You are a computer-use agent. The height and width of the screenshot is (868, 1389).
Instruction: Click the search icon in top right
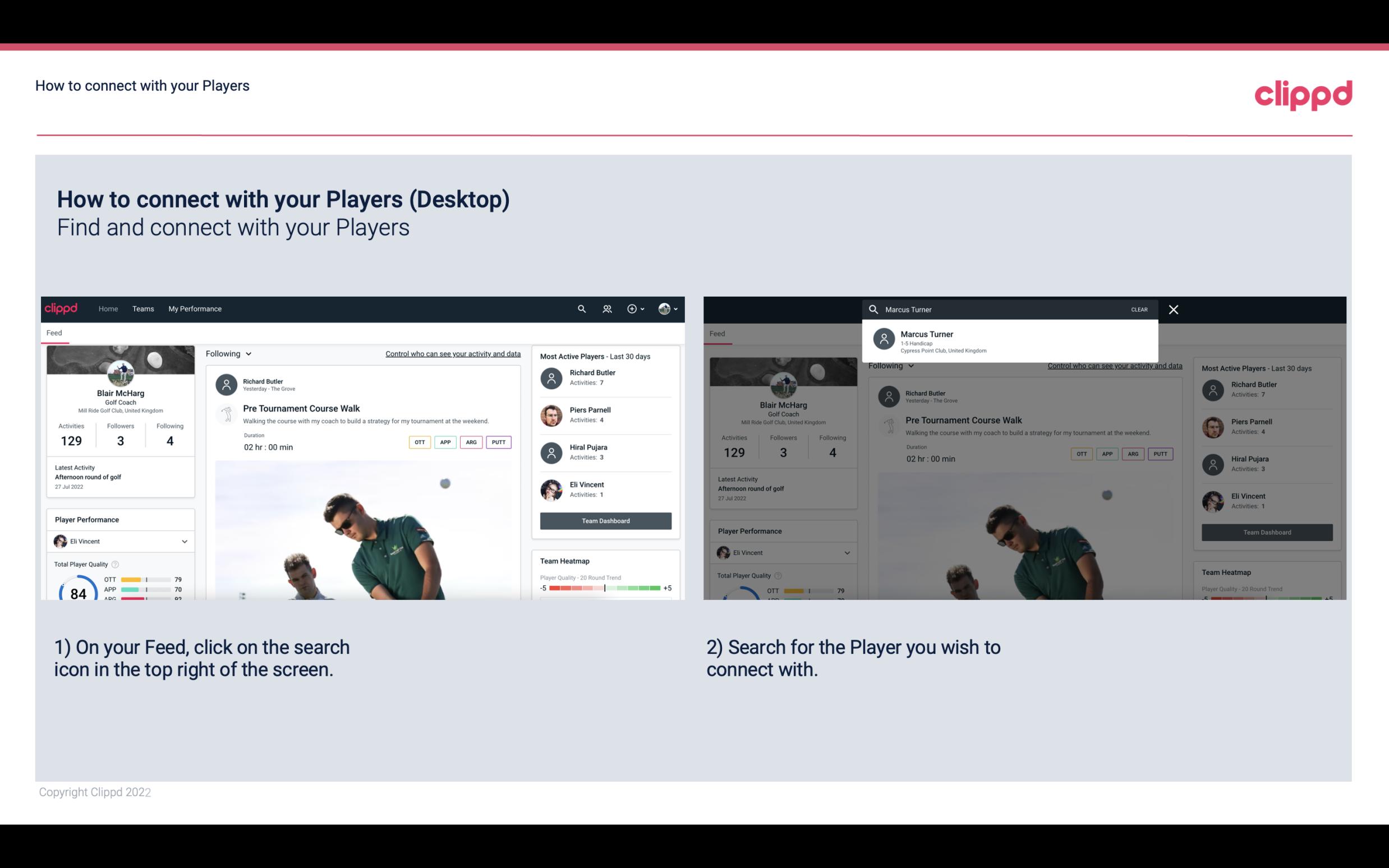point(580,308)
